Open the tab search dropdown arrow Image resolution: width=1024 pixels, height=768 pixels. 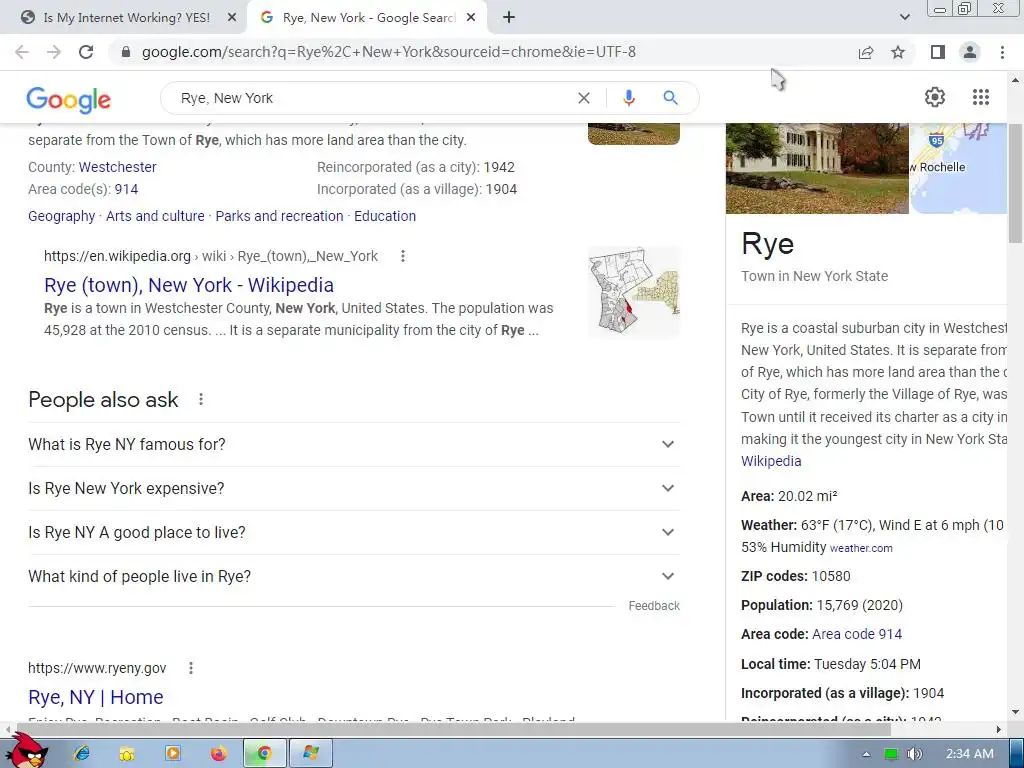pyautogui.click(x=904, y=18)
